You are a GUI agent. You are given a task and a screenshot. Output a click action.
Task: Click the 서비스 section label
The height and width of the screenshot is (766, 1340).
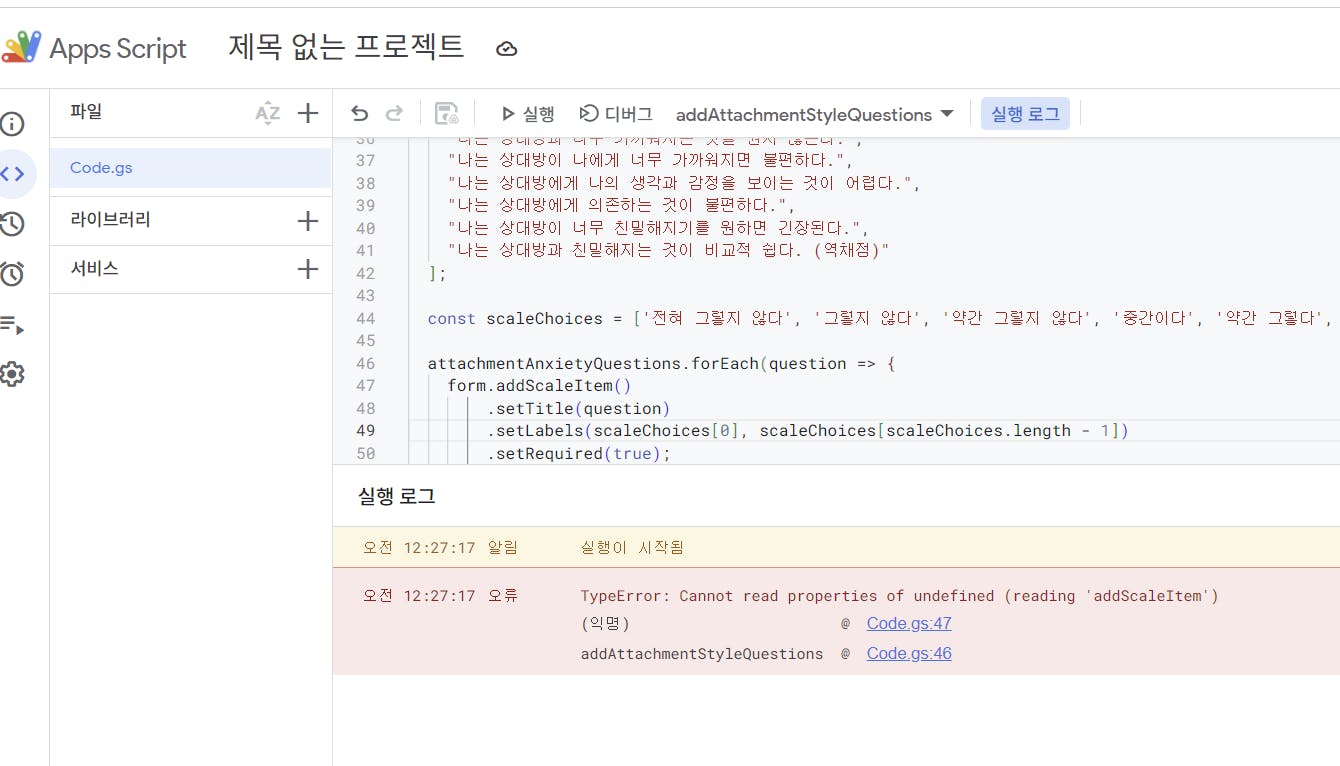(x=94, y=269)
